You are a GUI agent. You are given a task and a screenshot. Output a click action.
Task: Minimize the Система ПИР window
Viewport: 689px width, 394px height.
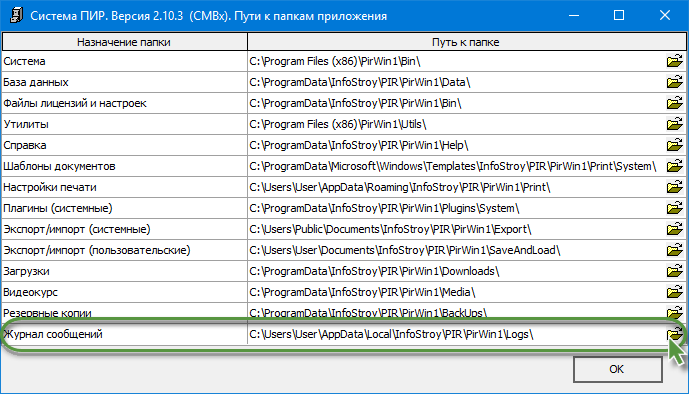[574, 15]
